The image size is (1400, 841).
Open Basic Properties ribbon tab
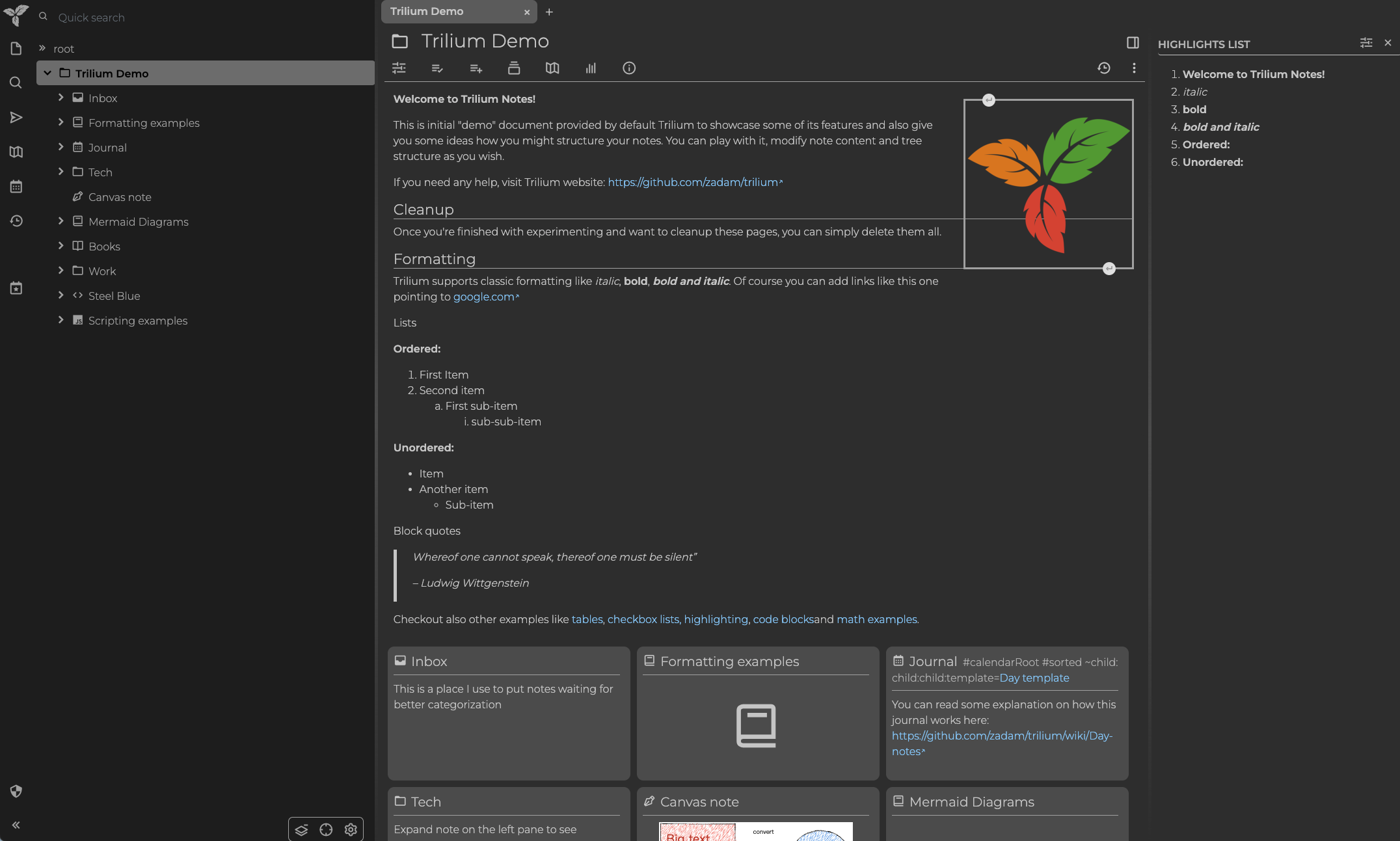pyautogui.click(x=399, y=68)
